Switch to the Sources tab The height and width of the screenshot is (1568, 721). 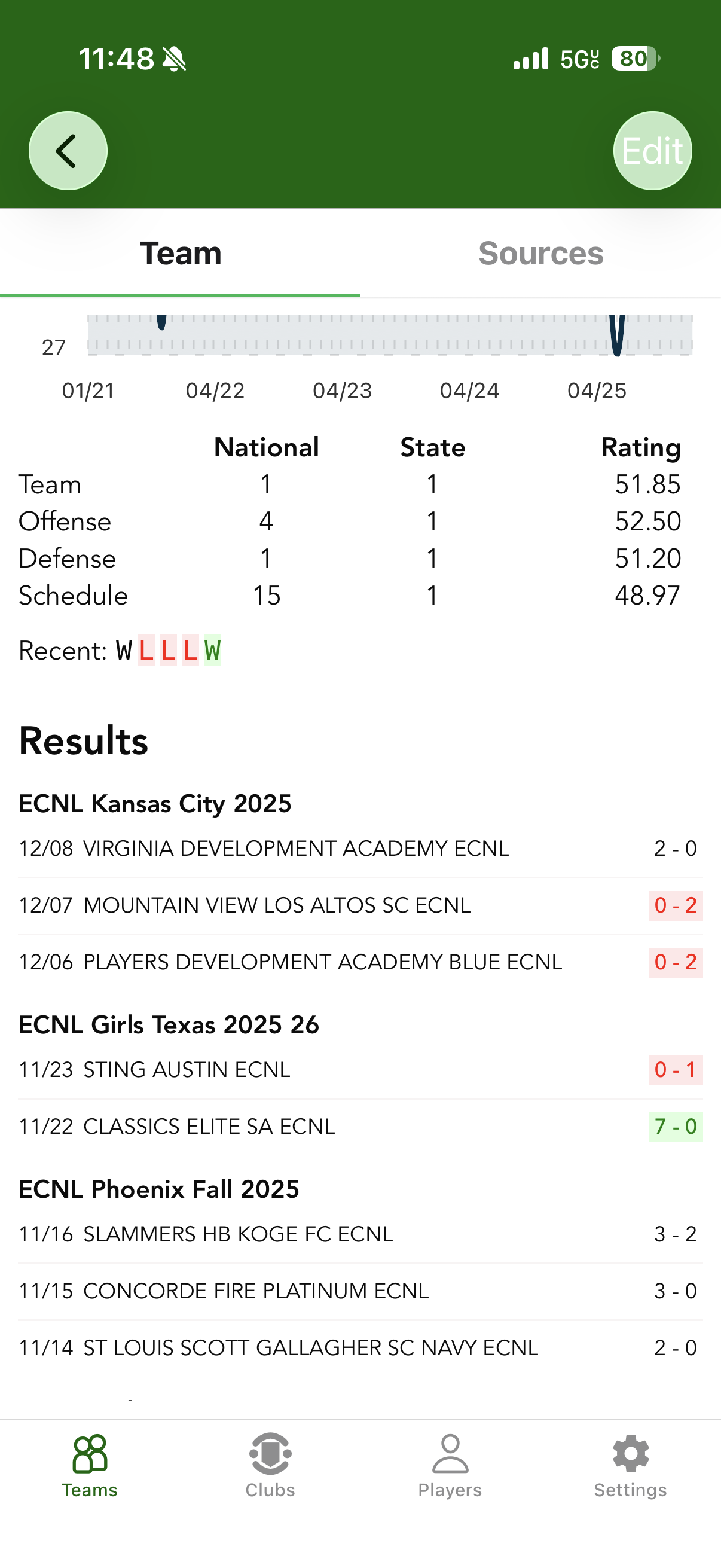(x=540, y=253)
